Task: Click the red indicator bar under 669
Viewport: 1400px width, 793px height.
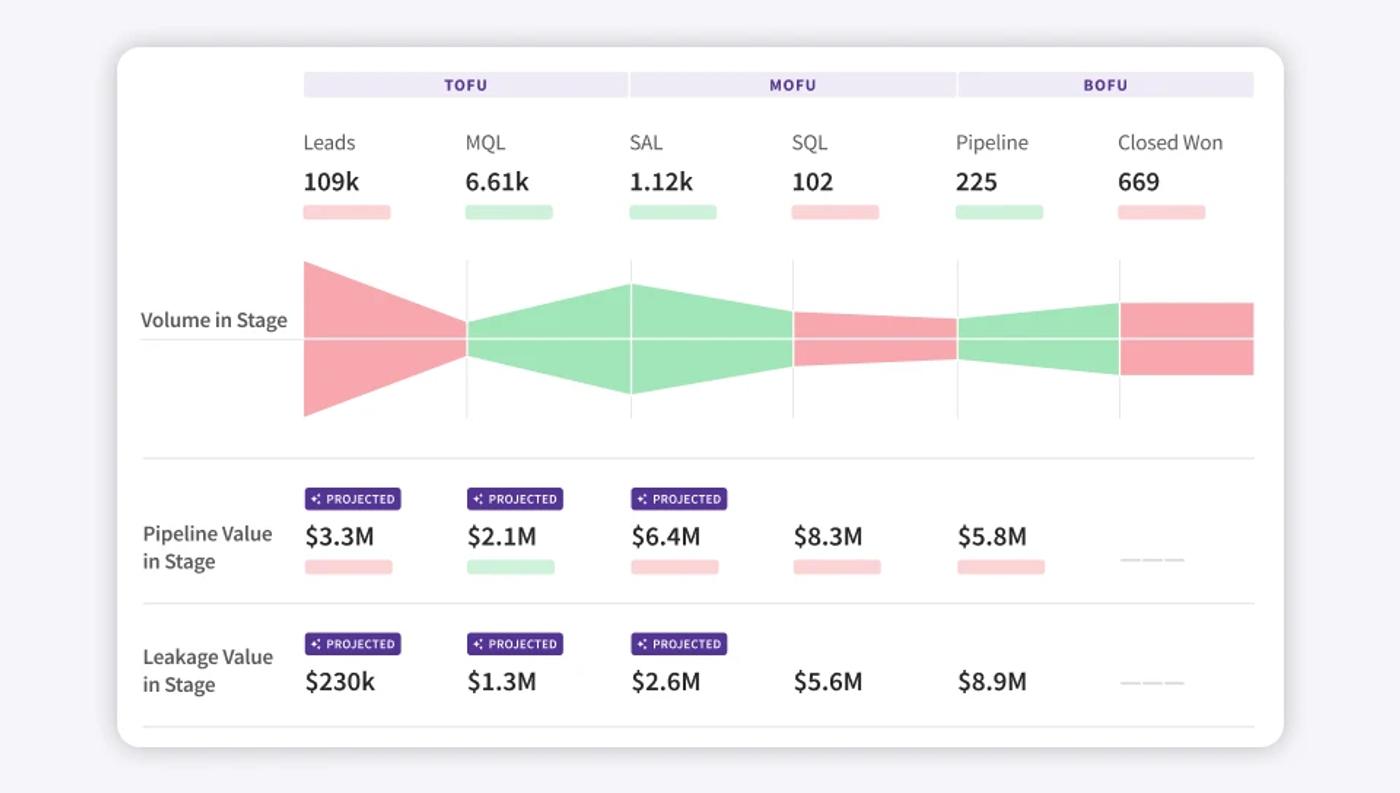Action: tap(1161, 212)
